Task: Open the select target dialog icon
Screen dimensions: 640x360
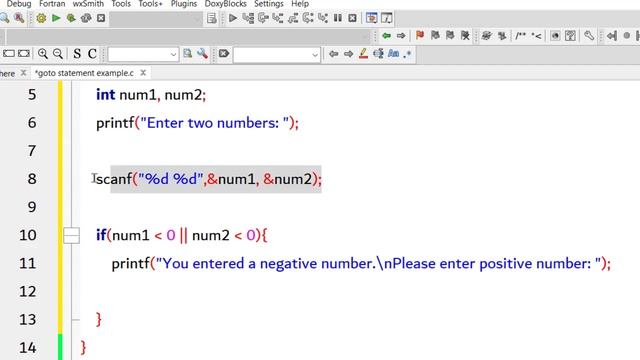Action: pyautogui.click(x=211, y=18)
